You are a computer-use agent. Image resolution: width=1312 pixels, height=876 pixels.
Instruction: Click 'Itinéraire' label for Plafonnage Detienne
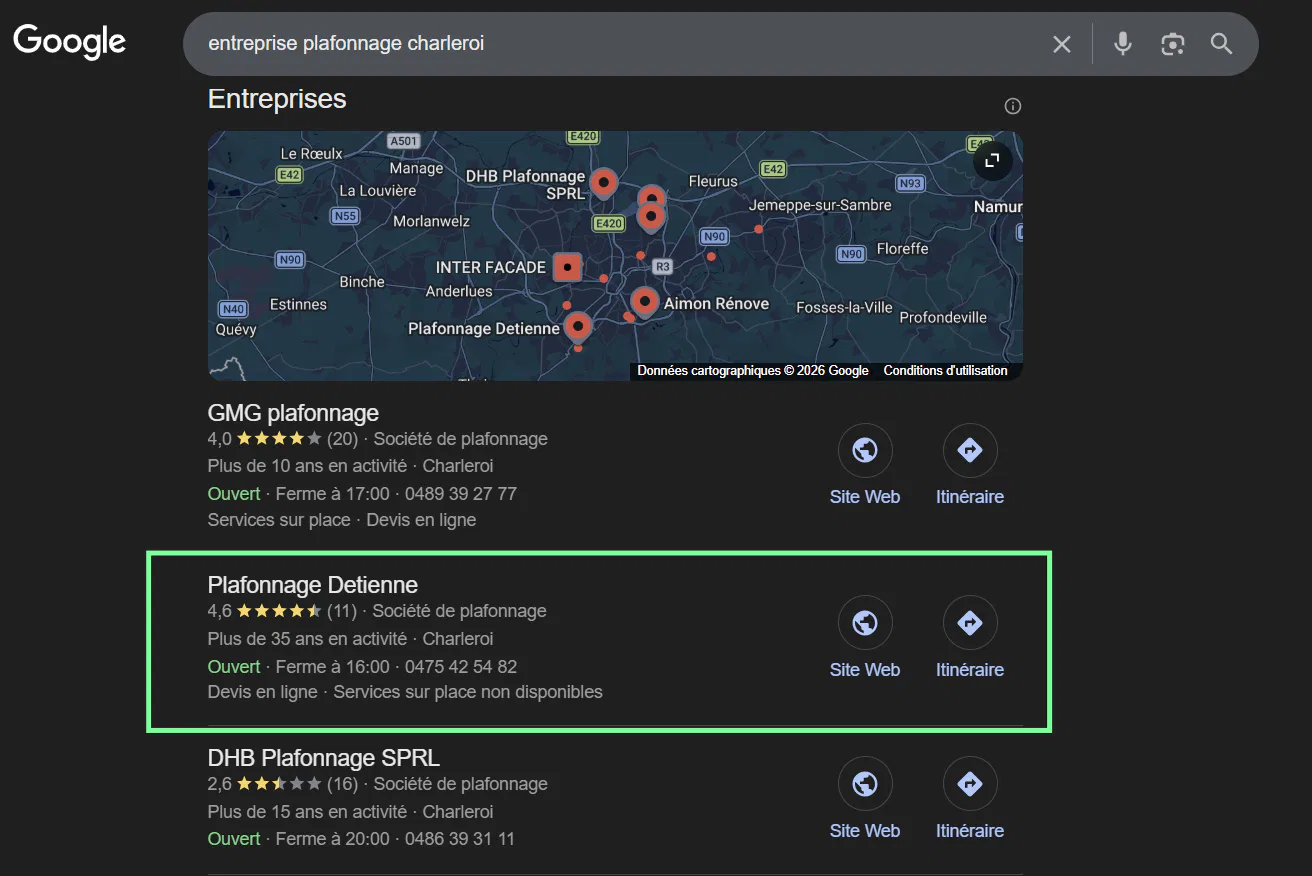pyautogui.click(x=970, y=670)
